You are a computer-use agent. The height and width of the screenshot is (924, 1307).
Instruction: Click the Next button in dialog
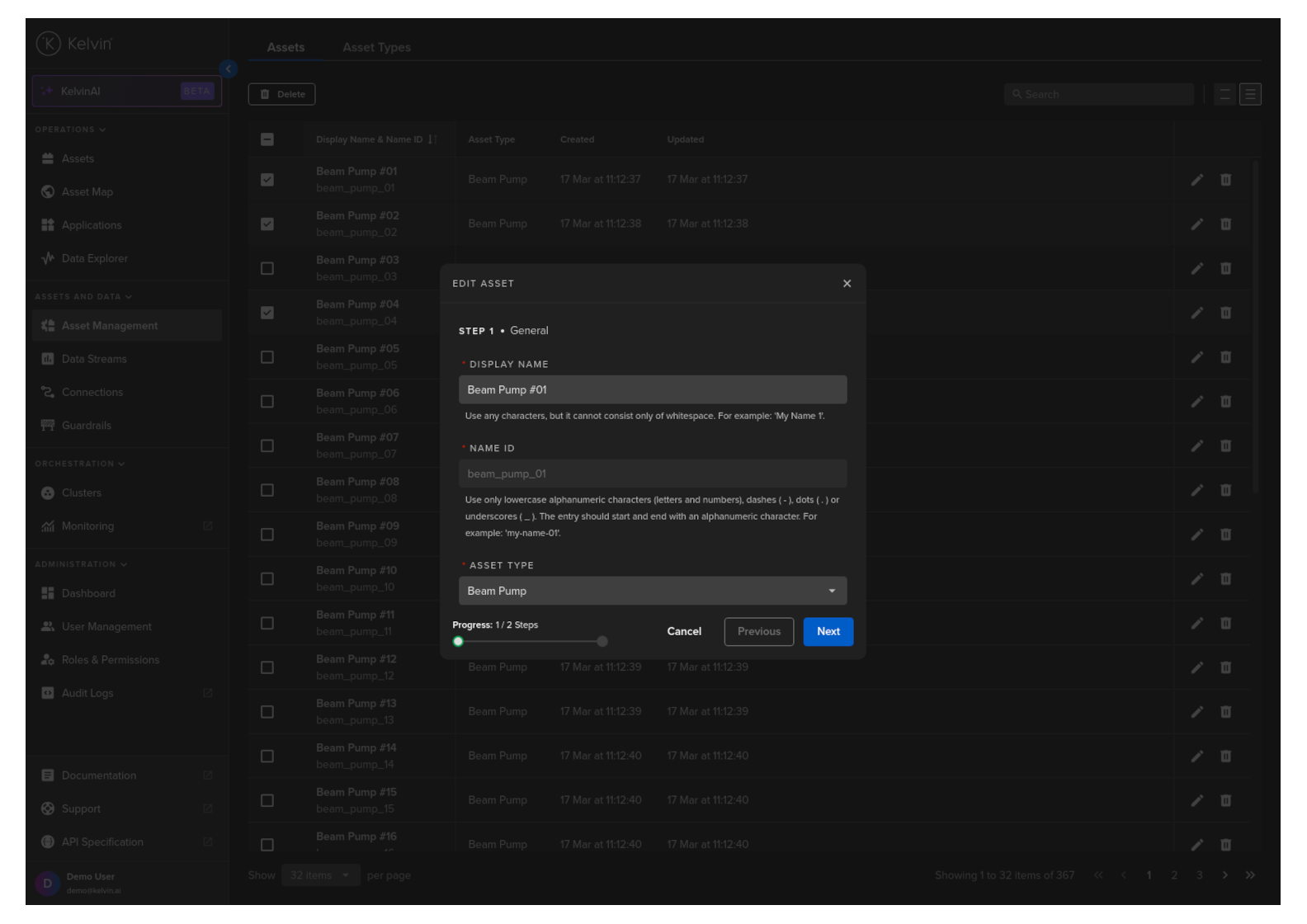[828, 632]
